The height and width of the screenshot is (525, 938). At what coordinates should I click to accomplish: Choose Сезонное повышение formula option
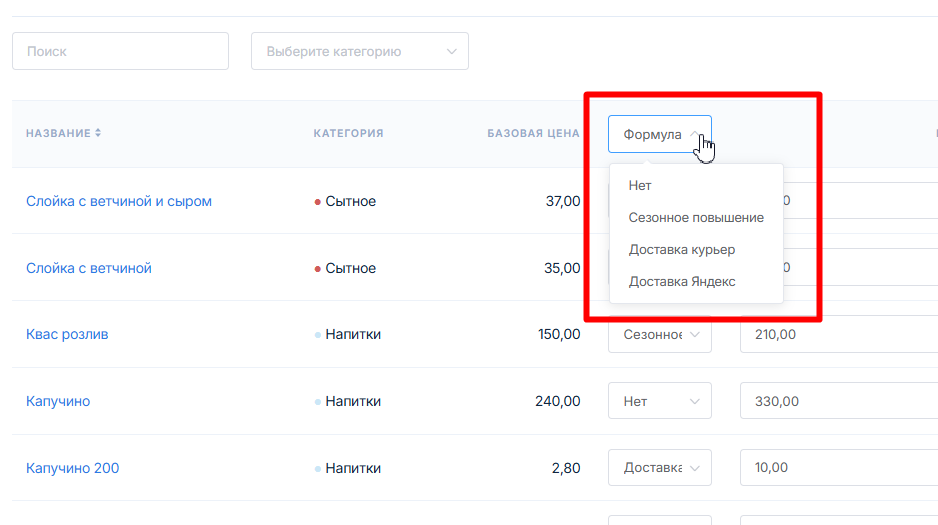pyautogui.click(x=696, y=217)
